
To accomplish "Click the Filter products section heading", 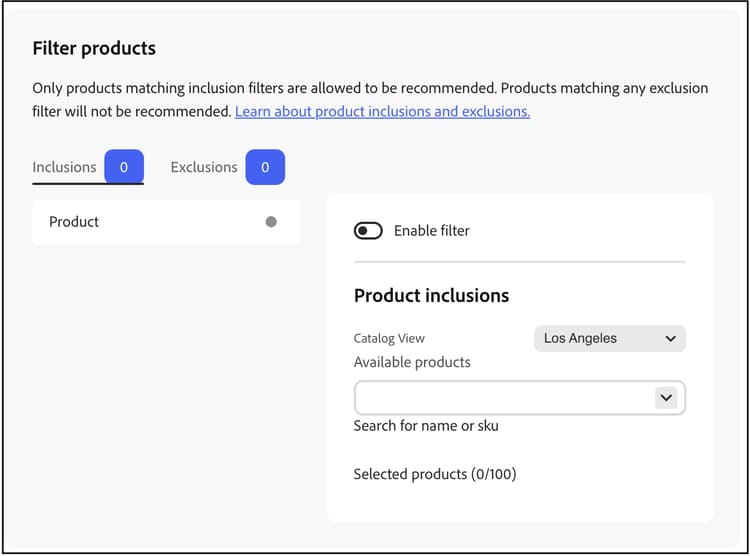I will 94,48.
